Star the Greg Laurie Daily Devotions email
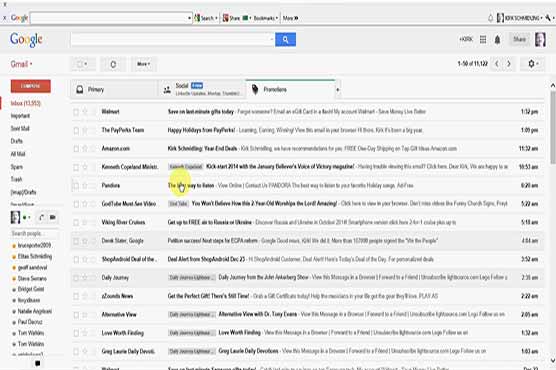Image resolution: width=556 pixels, height=370 pixels. 85,352
